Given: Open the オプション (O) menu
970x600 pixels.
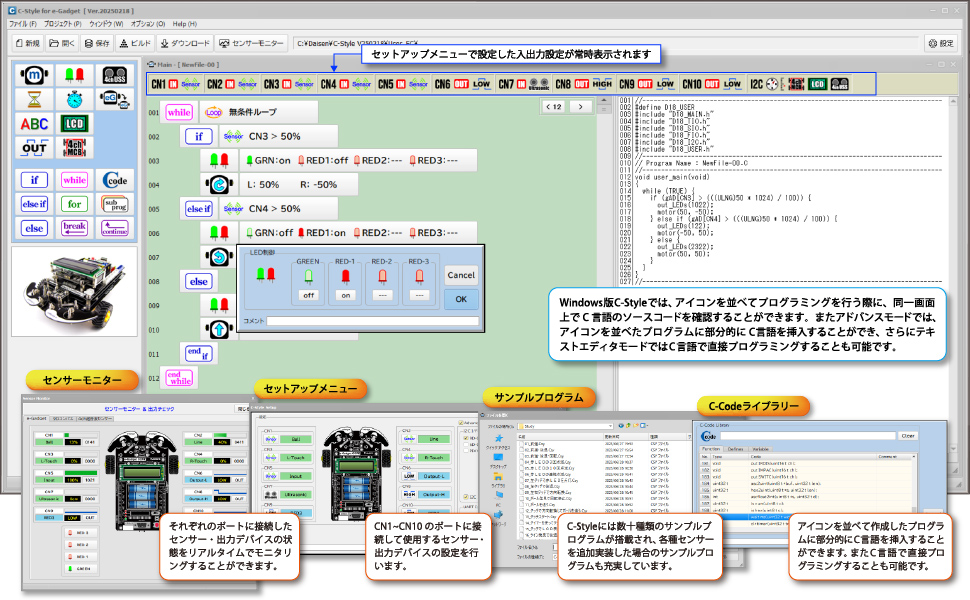Looking at the screenshot, I should coord(148,23).
